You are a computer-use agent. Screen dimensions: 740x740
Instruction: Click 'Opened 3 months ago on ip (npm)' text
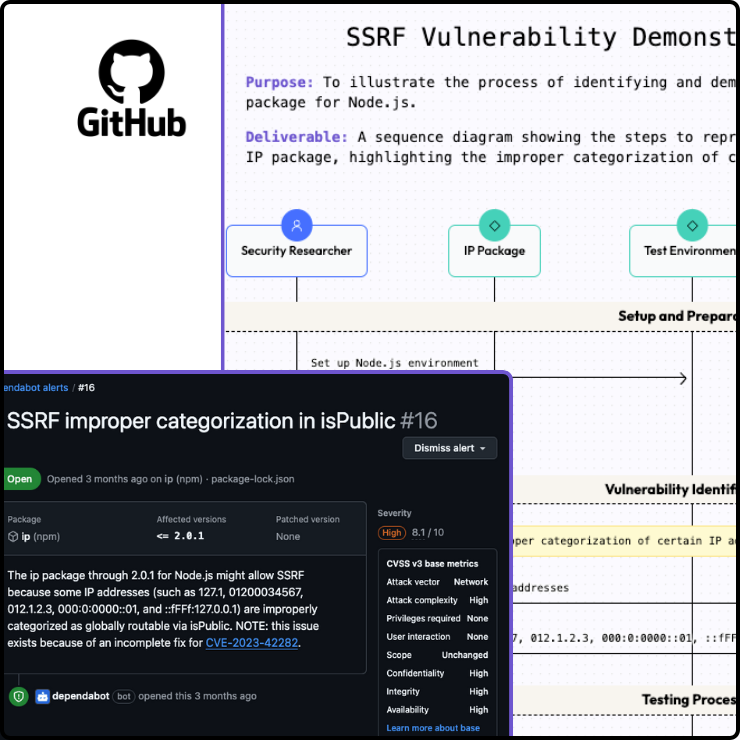tap(125, 479)
